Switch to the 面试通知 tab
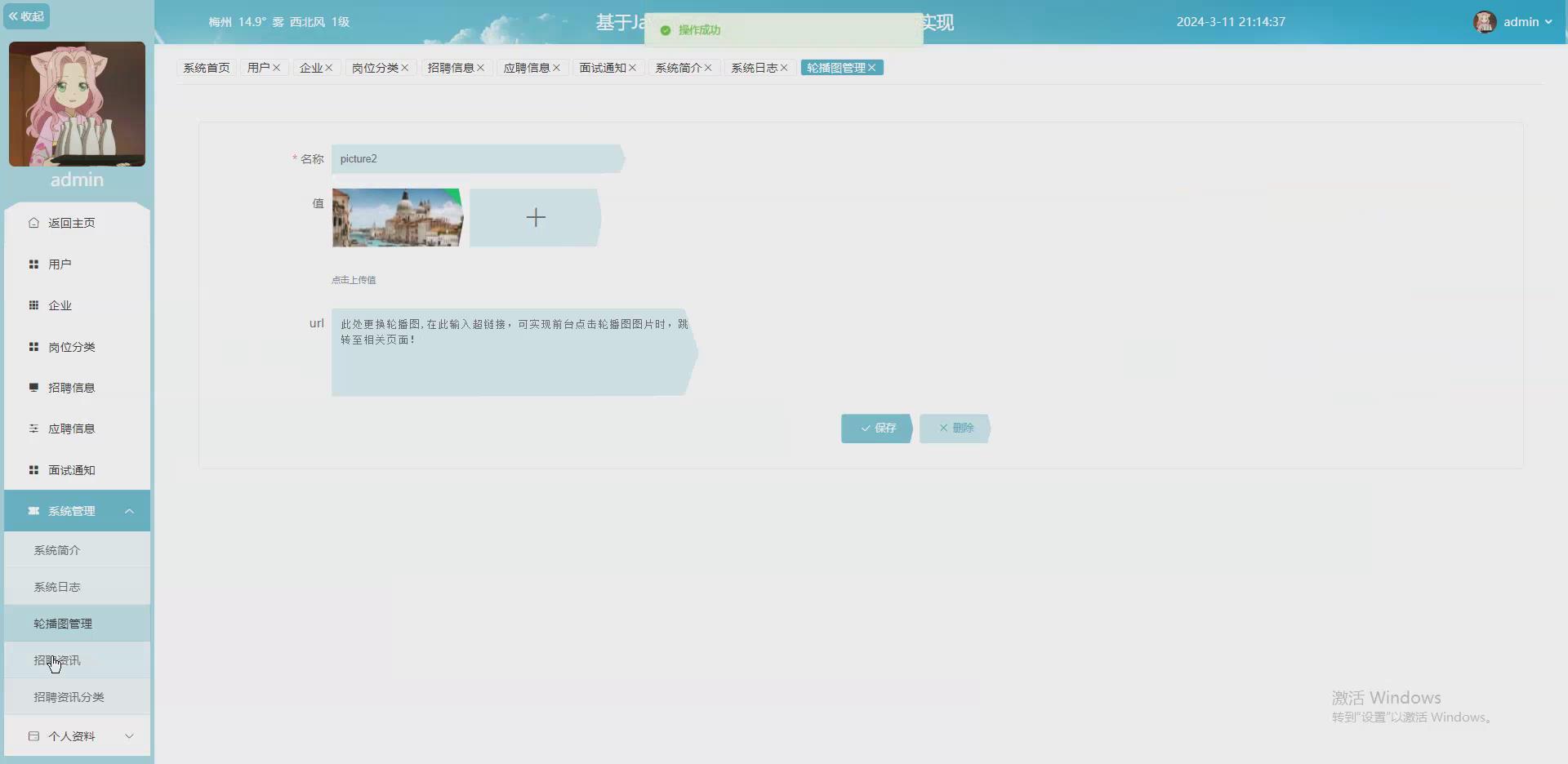 click(603, 68)
